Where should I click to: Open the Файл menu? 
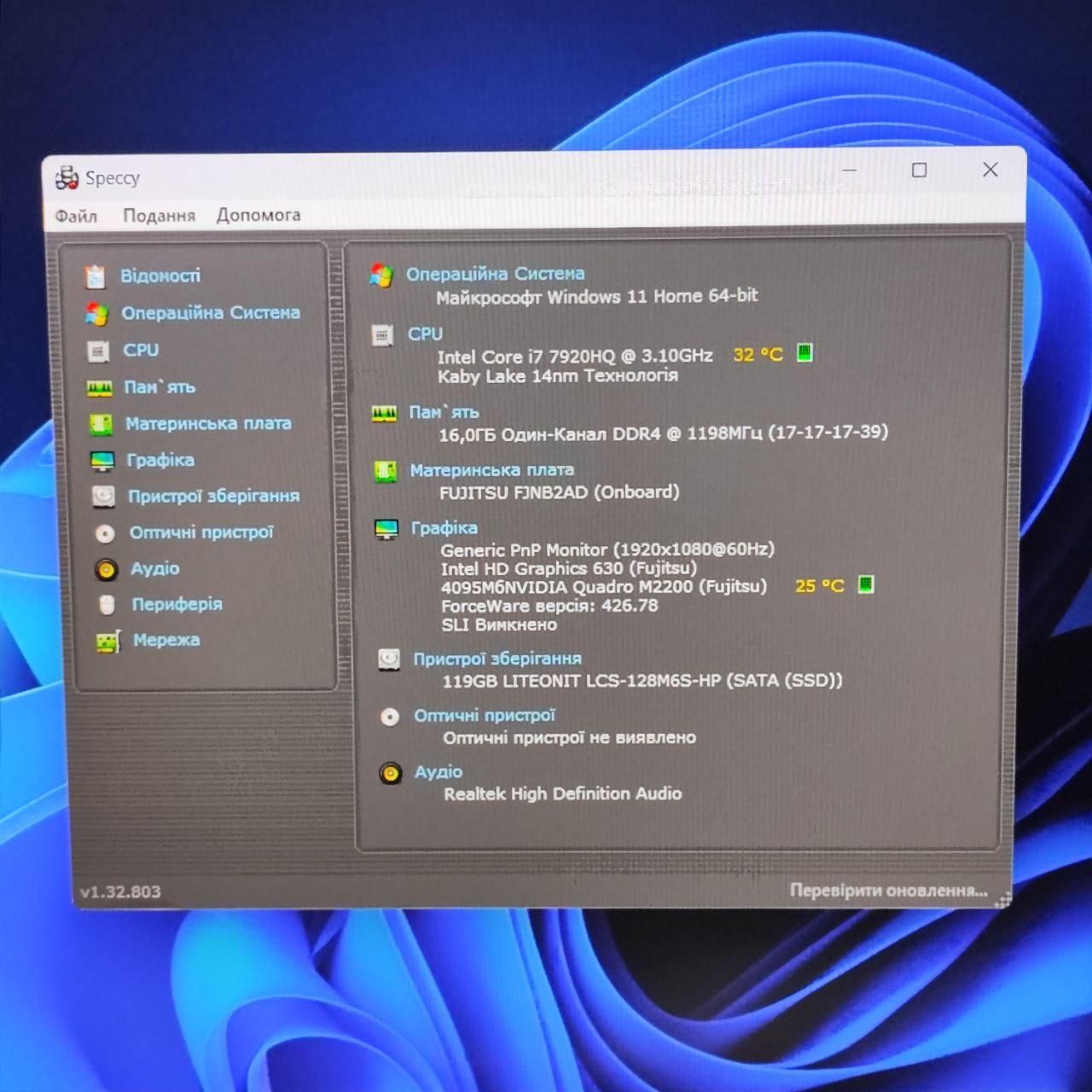tap(76, 216)
